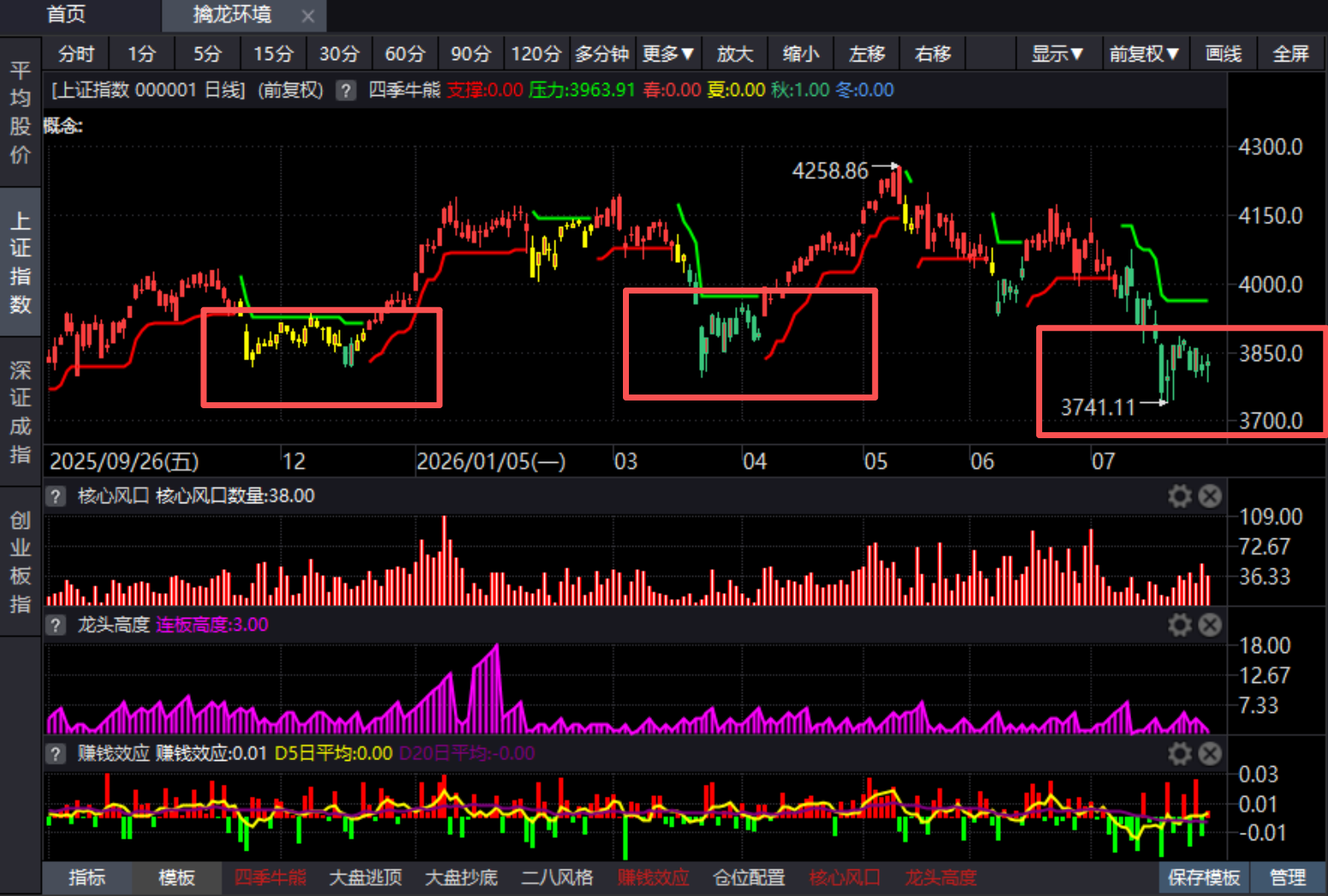Screen dimensions: 1328x896
Task: Click the 4300.0 price axis label
Action: pos(1271,147)
